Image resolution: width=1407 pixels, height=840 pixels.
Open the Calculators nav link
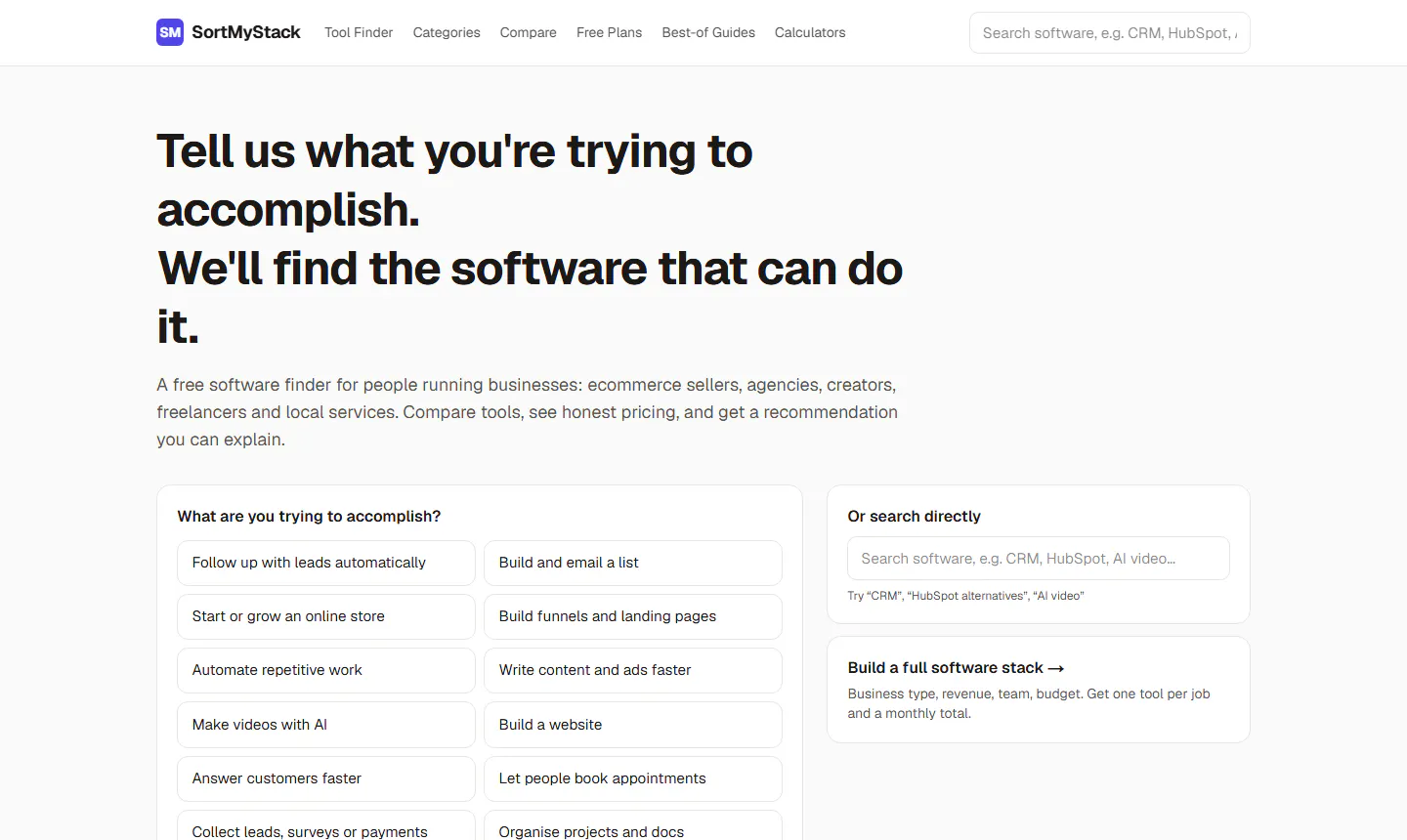click(810, 32)
